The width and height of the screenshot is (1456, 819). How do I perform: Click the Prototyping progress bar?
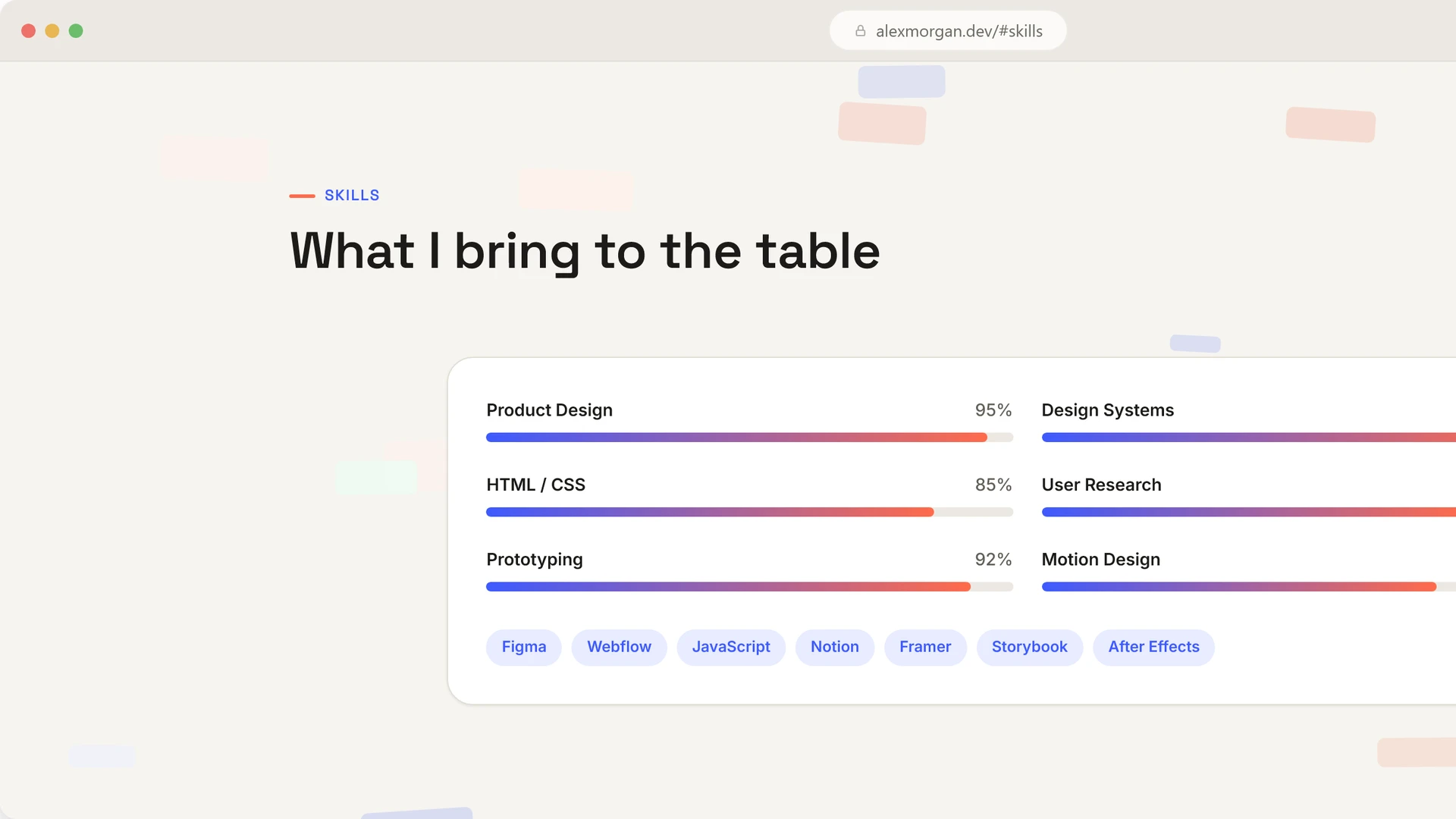[749, 587]
